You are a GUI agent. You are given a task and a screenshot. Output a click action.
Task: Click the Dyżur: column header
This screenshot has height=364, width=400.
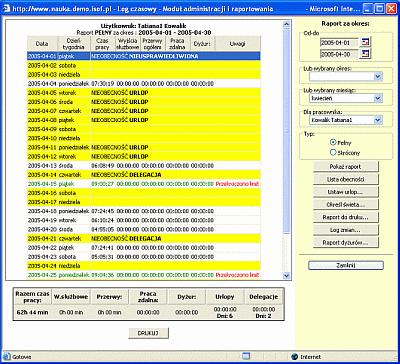point(203,44)
